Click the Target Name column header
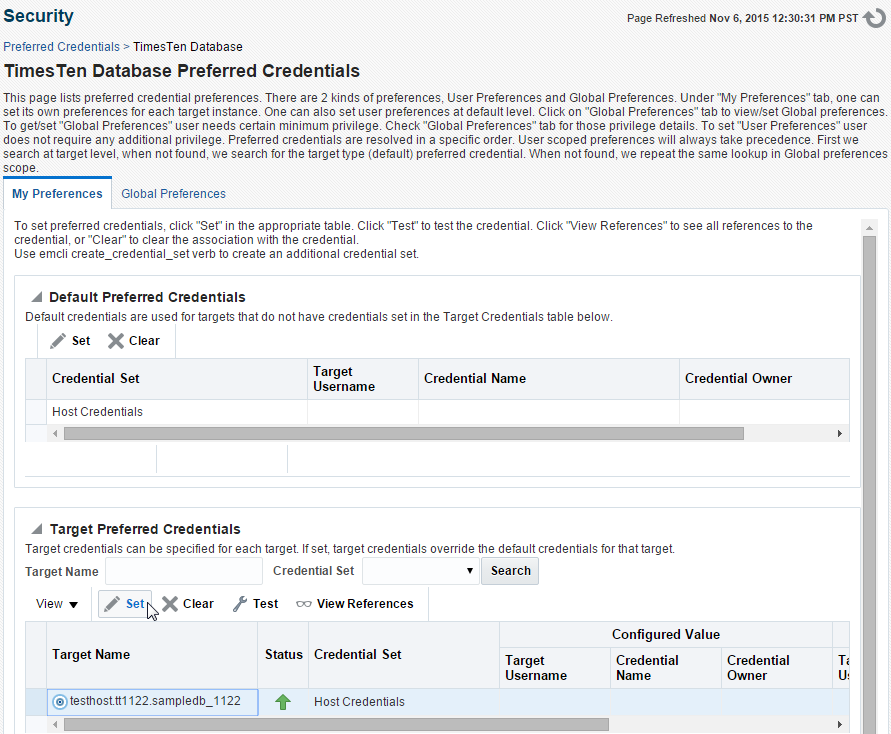This screenshot has height=734, width=891. click(x=152, y=655)
